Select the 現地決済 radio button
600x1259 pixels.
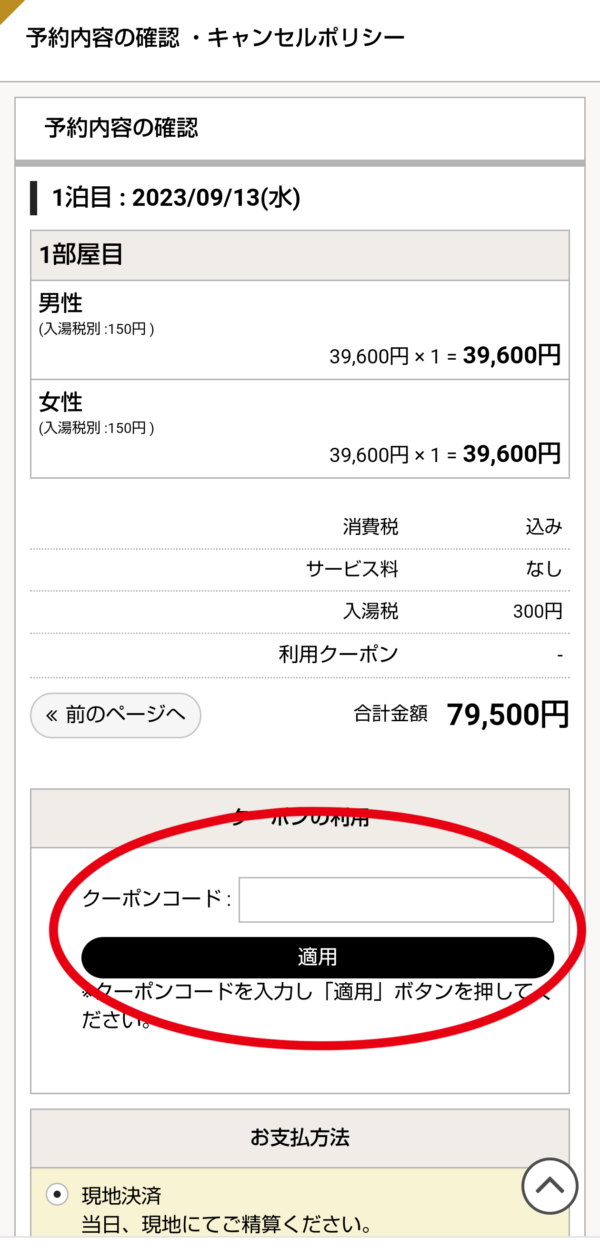coord(59,1195)
